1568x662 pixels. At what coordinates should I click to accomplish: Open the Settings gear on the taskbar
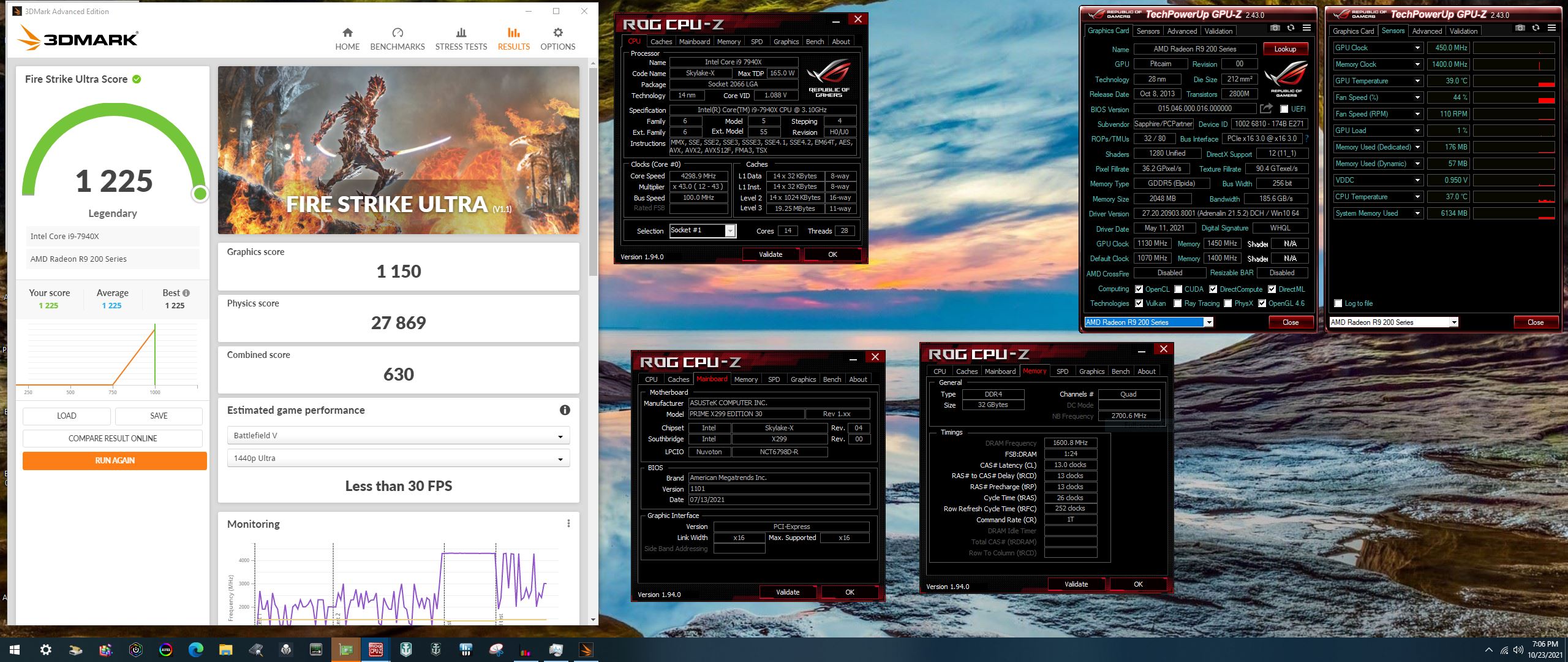[x=45, y=650]
